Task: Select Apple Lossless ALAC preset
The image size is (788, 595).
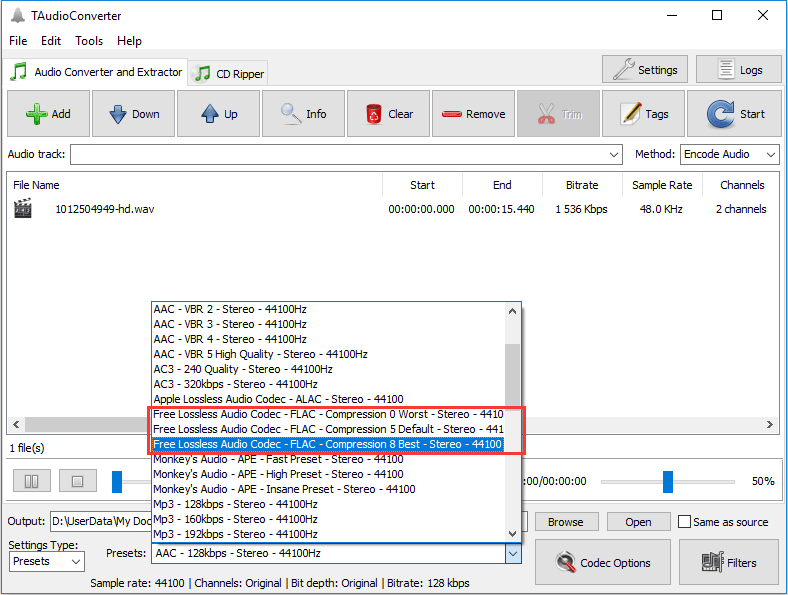Action: (x=328, y=399)
